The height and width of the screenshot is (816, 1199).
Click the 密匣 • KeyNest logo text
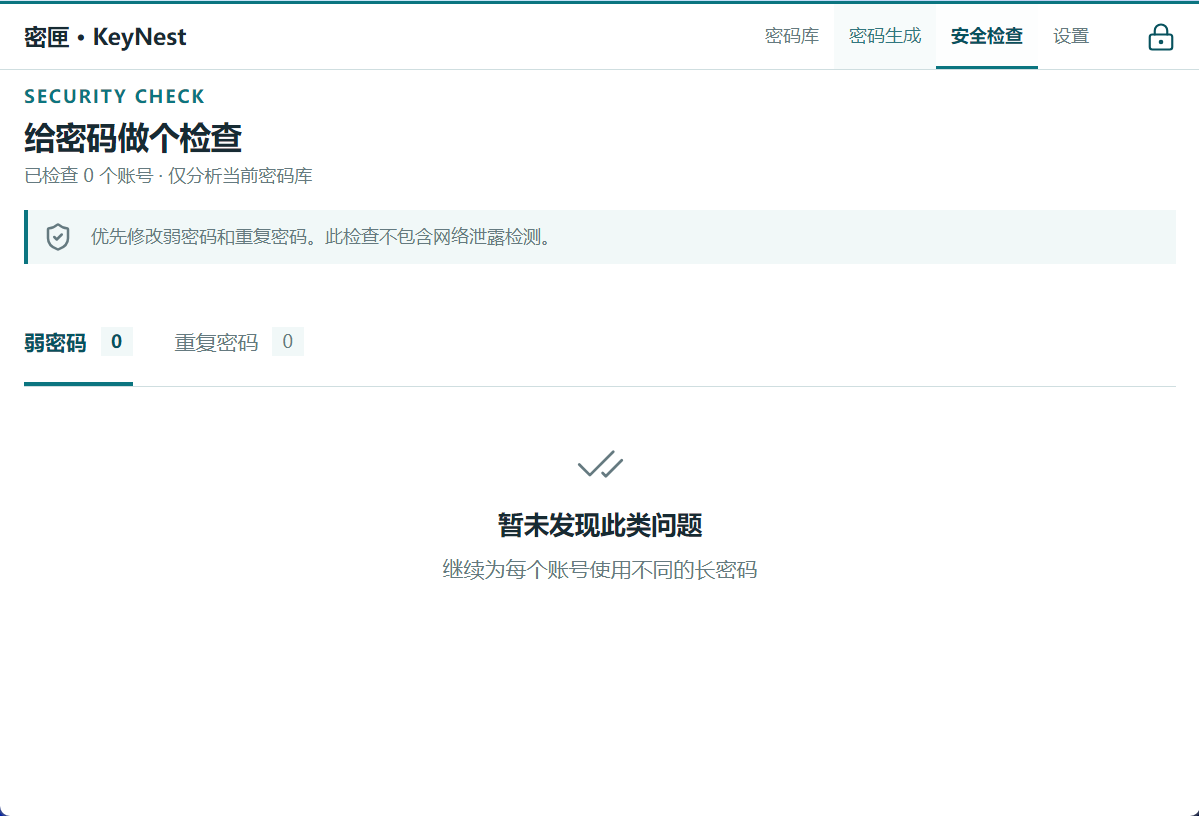(x=105, y=37)
